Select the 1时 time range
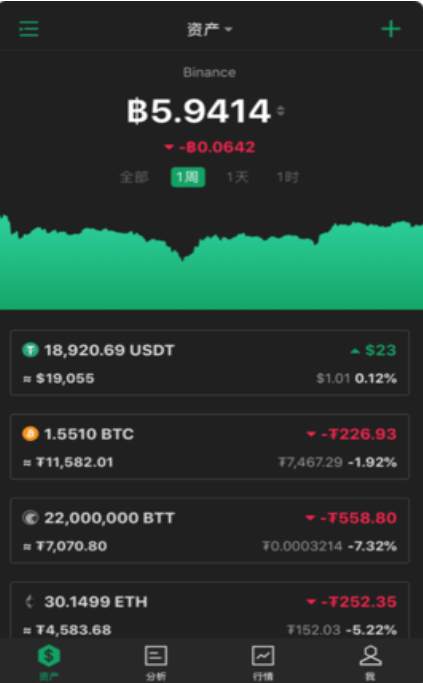Image resolution: width=423 pixels, height=683 pixels. pos(288,177)
